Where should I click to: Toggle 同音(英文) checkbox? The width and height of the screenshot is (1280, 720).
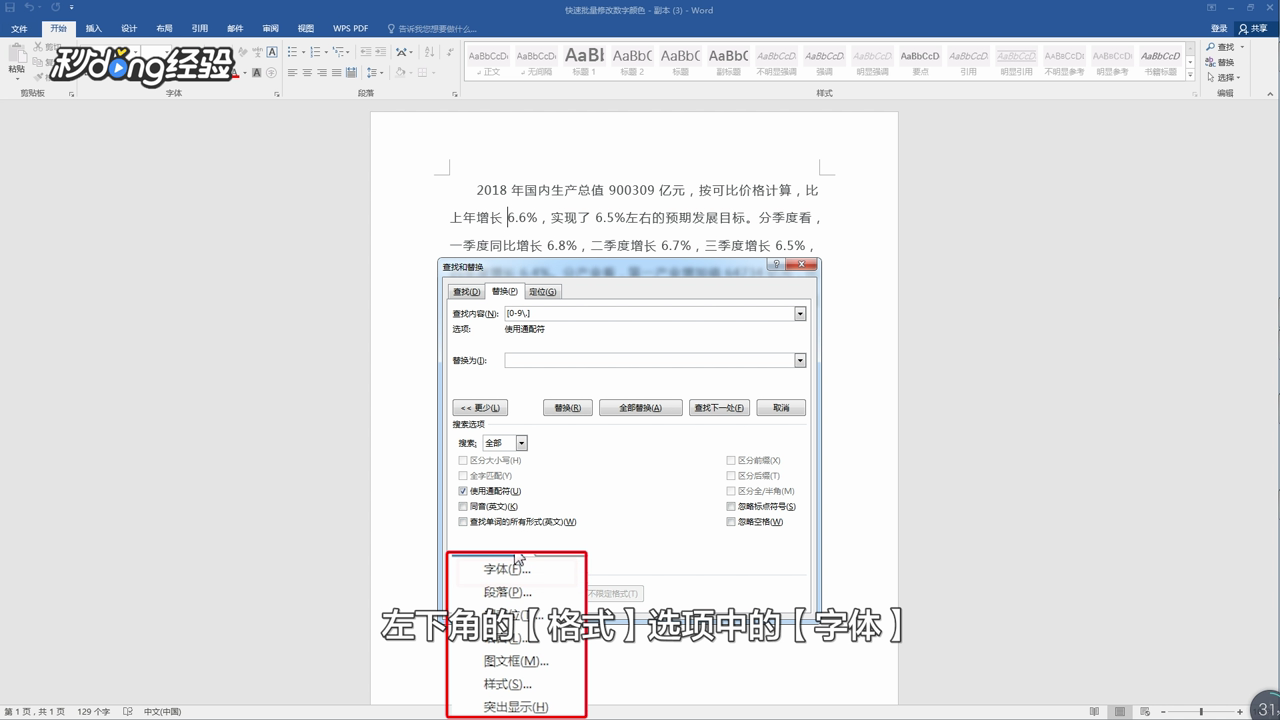(x=463, y=507)
